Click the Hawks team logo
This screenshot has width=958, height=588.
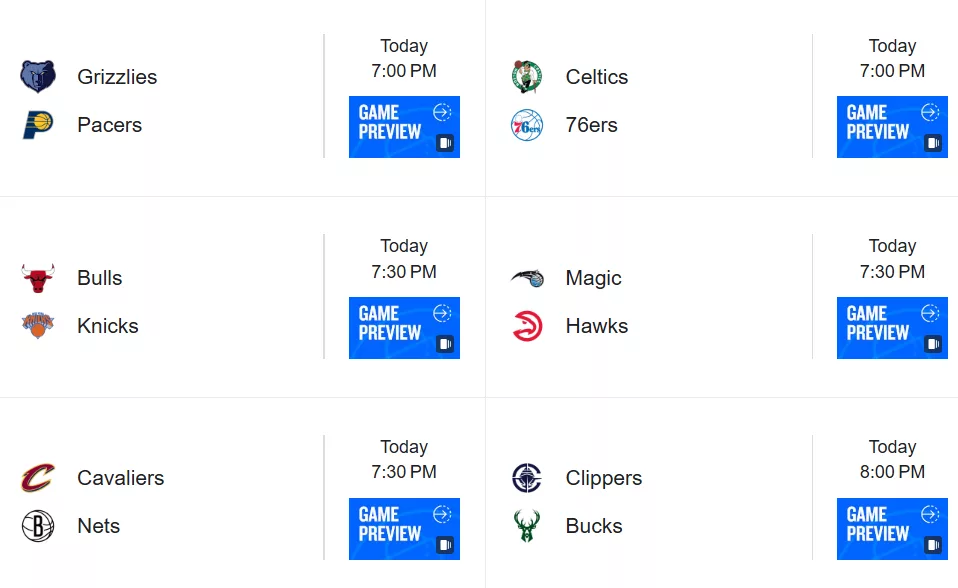(x=527, y=326)
